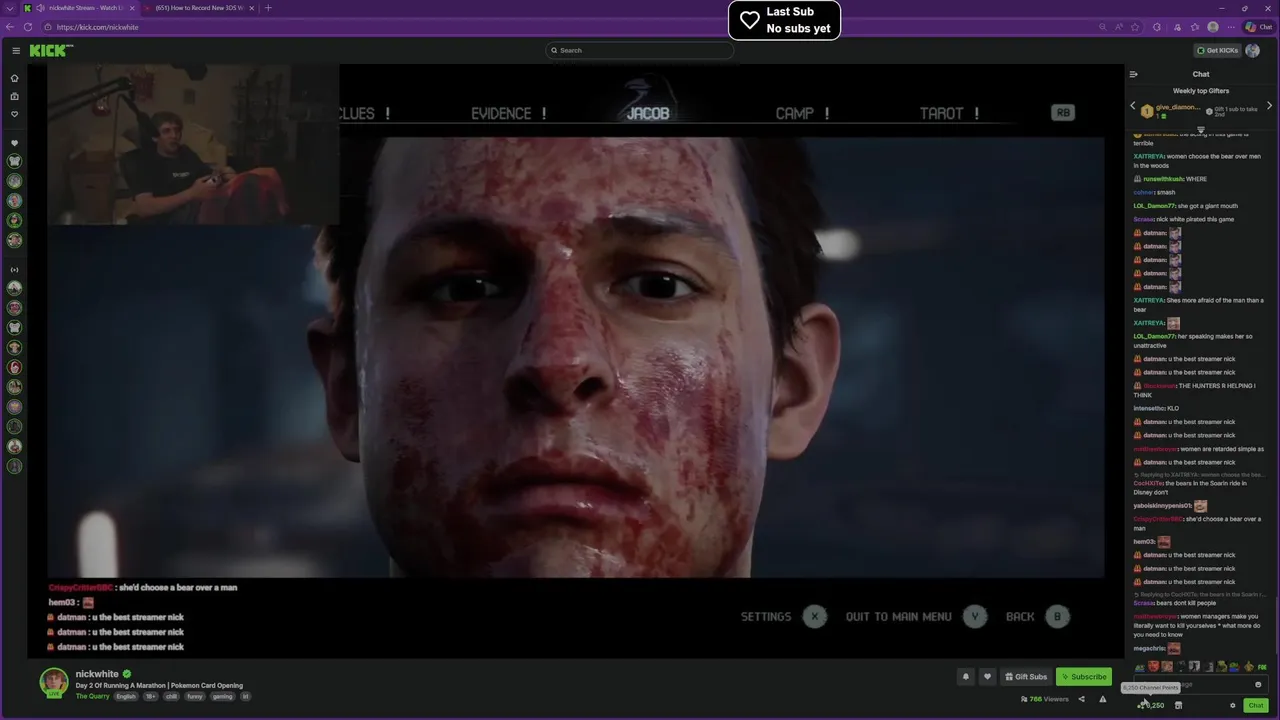Image resolution: width=1280 pixels, height=720 pixels.
Task: Click the 6,250 channel points balance
Action: click(x=1151, y=705)
